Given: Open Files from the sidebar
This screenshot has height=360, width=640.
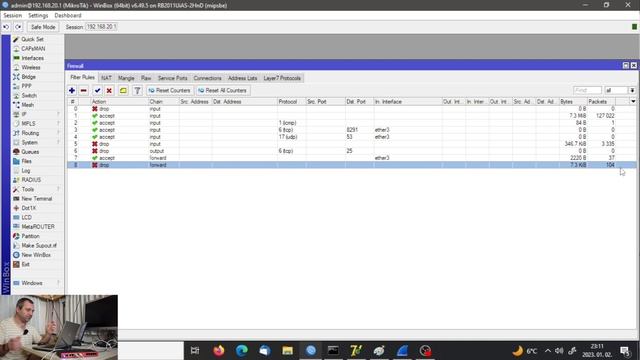Looking at the screenshot, I should pyautogui.click(x=27, y=161).
